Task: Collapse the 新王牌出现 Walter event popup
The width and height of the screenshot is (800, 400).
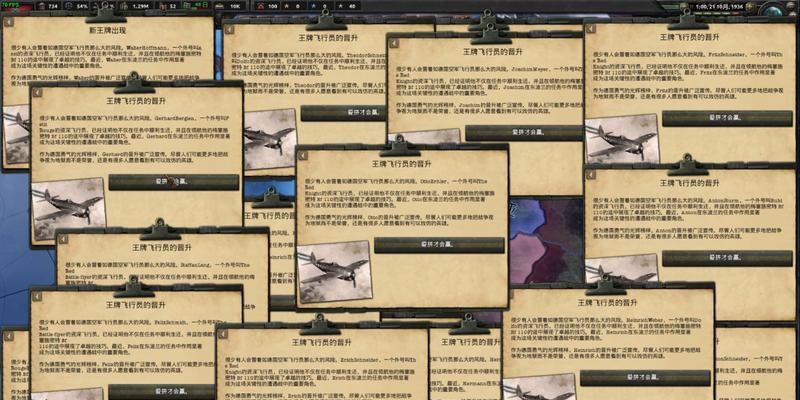Action: coord(8,22)
